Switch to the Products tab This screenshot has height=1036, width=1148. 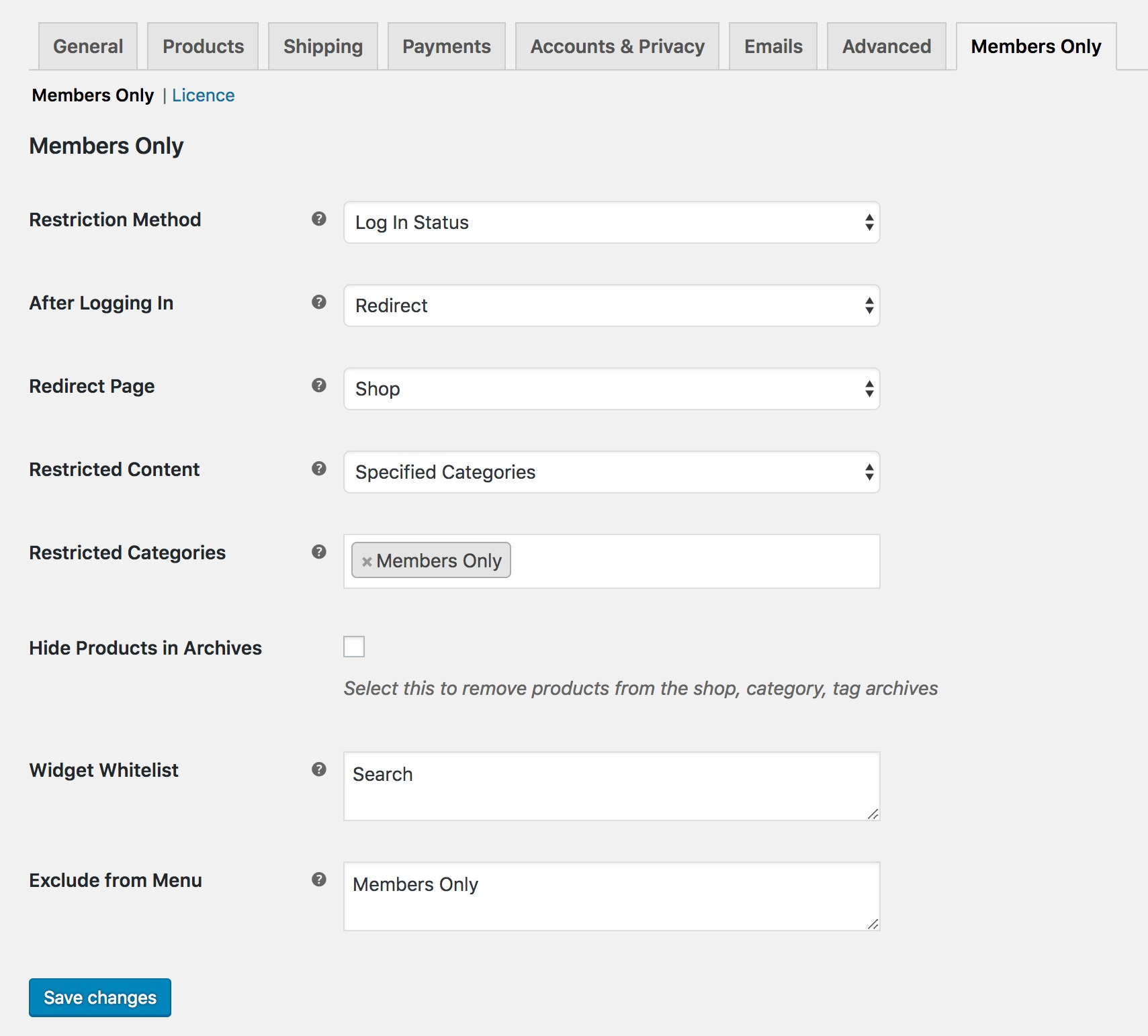[203, 46]
